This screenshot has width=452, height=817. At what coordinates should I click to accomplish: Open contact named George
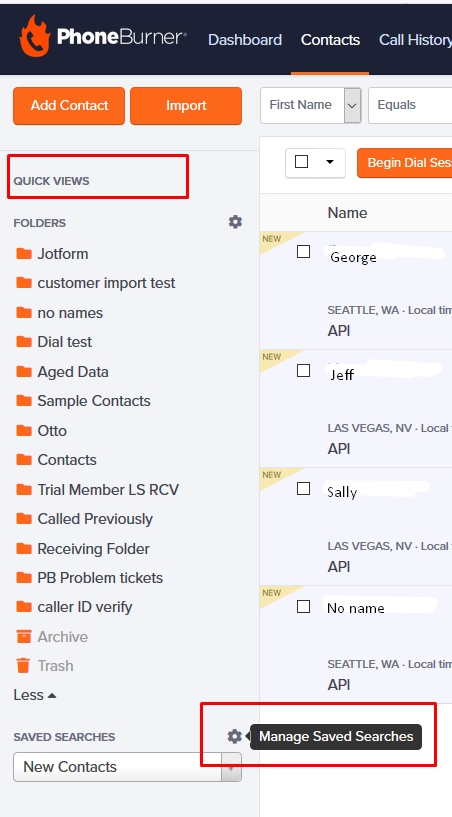coord(353,257)
